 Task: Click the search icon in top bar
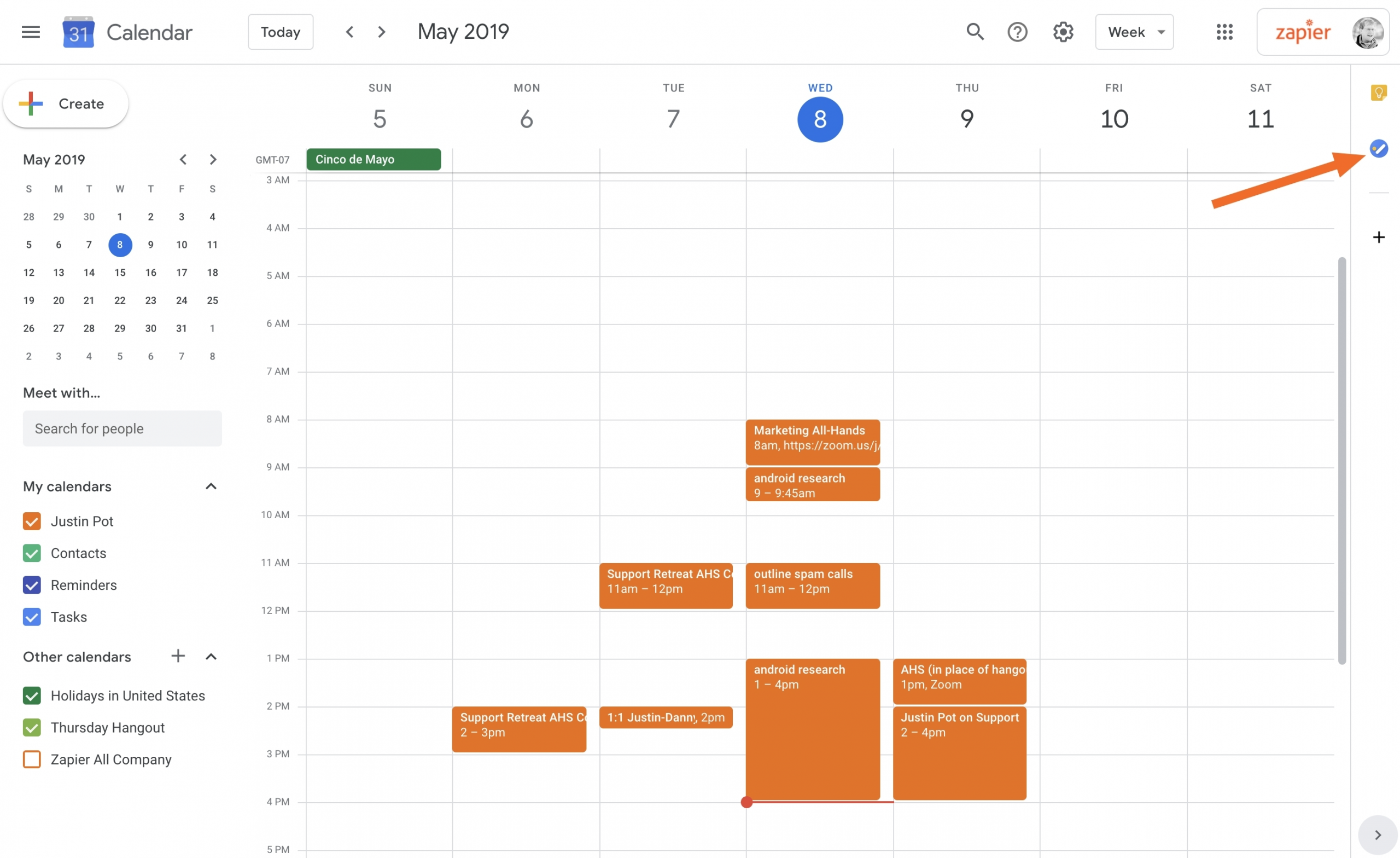click(974, 31)
